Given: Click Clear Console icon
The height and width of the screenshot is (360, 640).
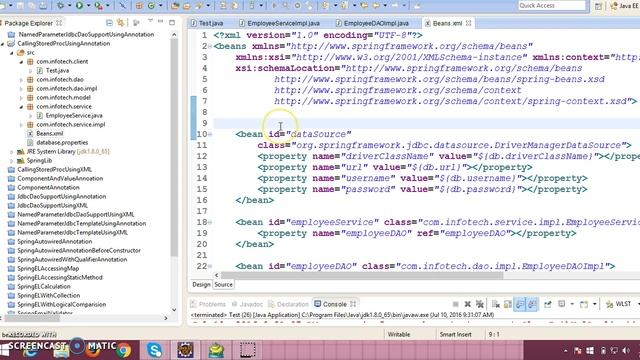Looking at the screenshot, I should pos(496,304).
